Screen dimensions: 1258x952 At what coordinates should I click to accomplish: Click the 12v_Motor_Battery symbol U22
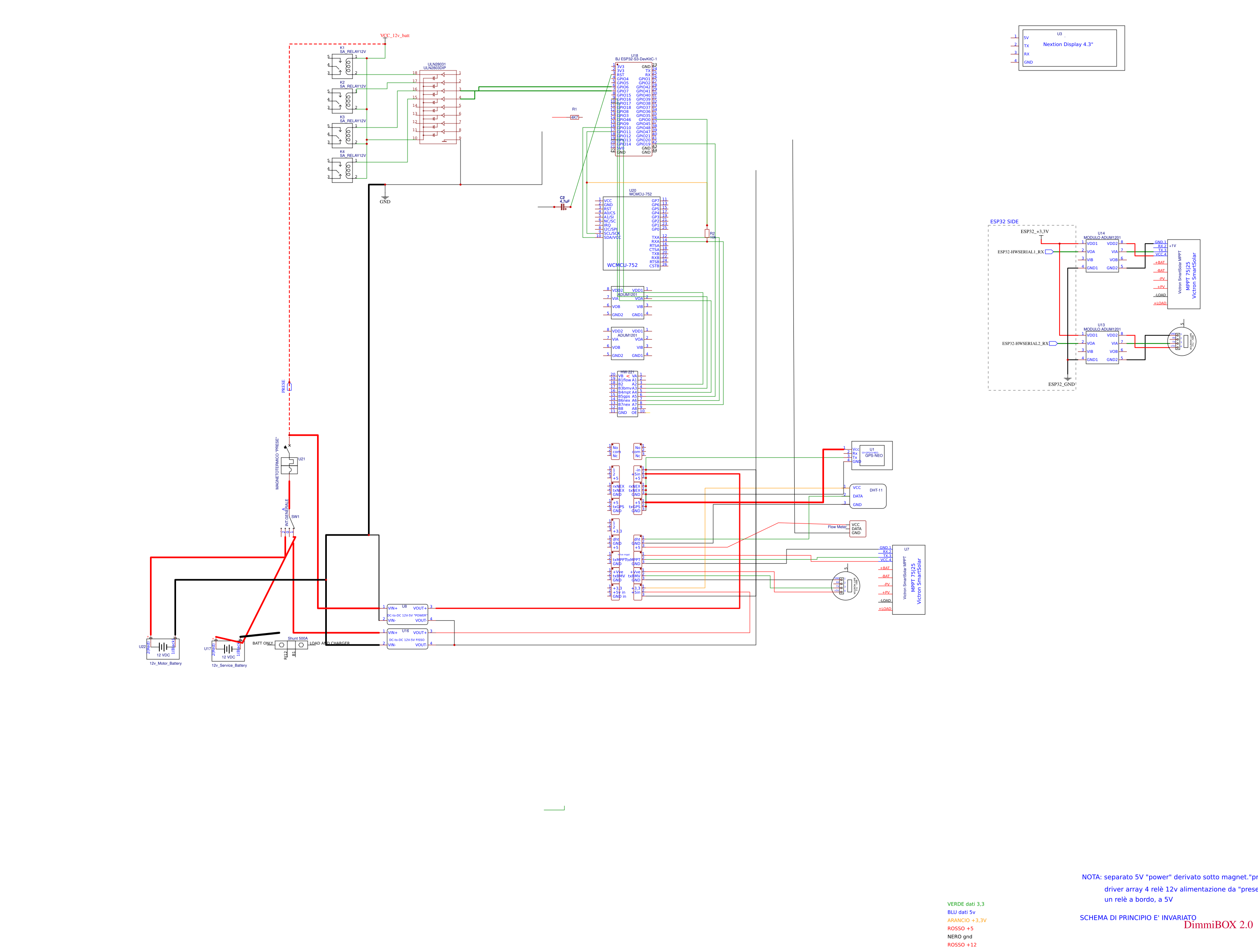(163, 649)
